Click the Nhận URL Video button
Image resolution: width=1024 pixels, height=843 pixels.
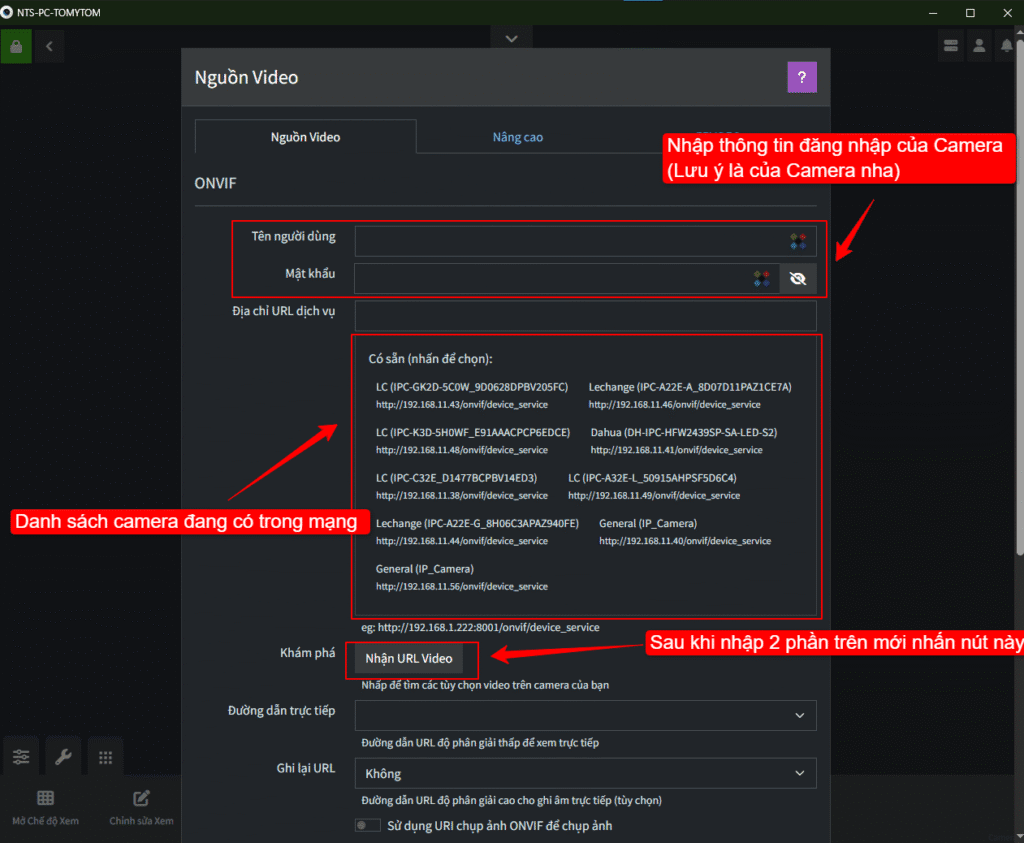tap(409, 658)
